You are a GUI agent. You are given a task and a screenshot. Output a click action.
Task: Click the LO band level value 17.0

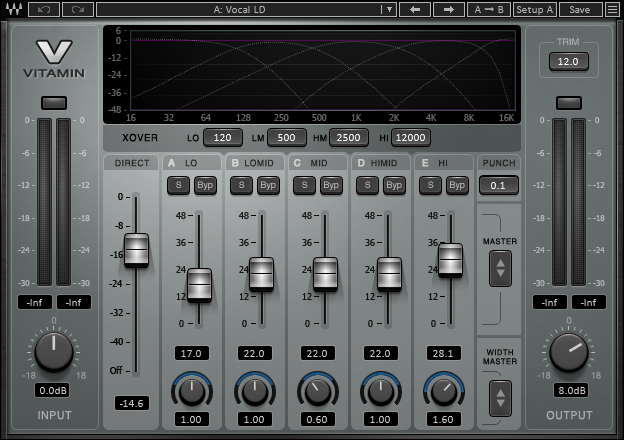tap(191, 353)
